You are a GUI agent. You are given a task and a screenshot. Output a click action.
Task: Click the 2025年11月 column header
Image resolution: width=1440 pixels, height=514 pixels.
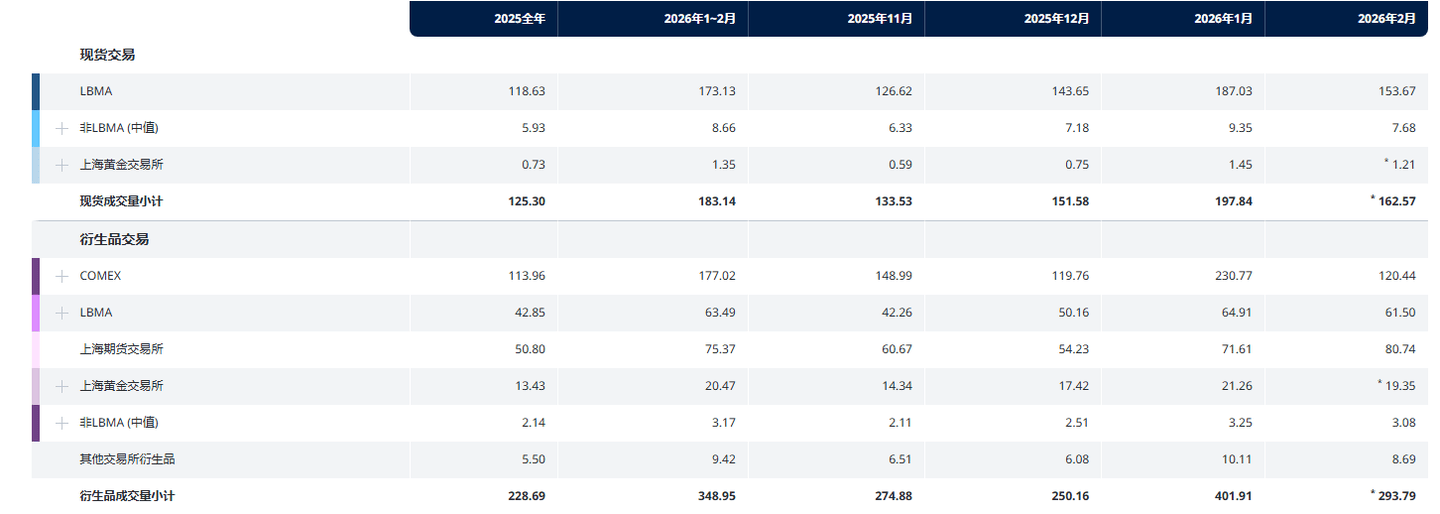point(879,19)
